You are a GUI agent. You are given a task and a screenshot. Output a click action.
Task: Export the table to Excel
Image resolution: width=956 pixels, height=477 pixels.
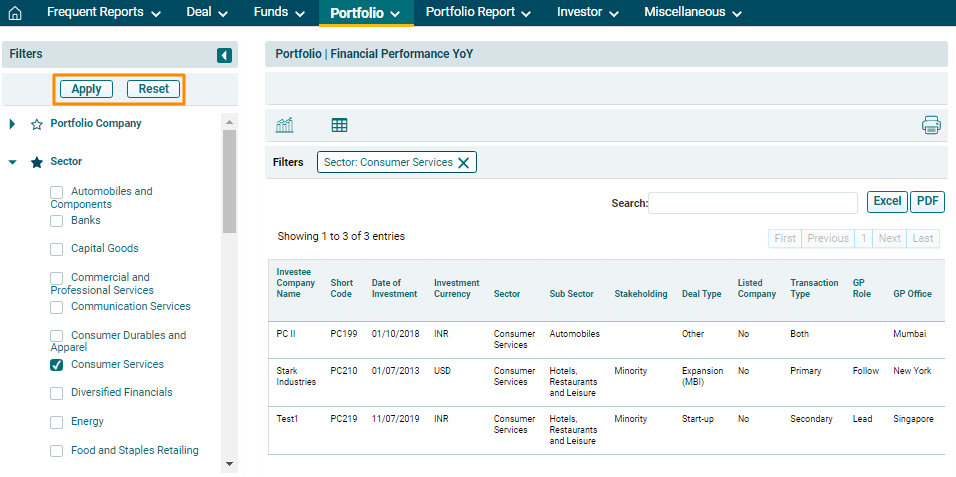pos(887,201)
